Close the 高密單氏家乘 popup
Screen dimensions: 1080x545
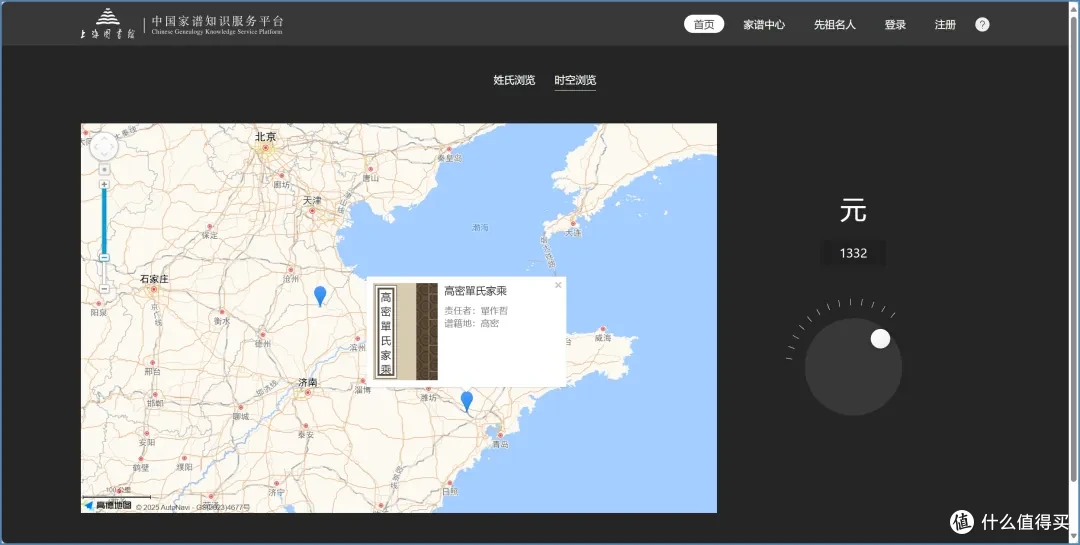pyautogui.click(x=559, y=285)
